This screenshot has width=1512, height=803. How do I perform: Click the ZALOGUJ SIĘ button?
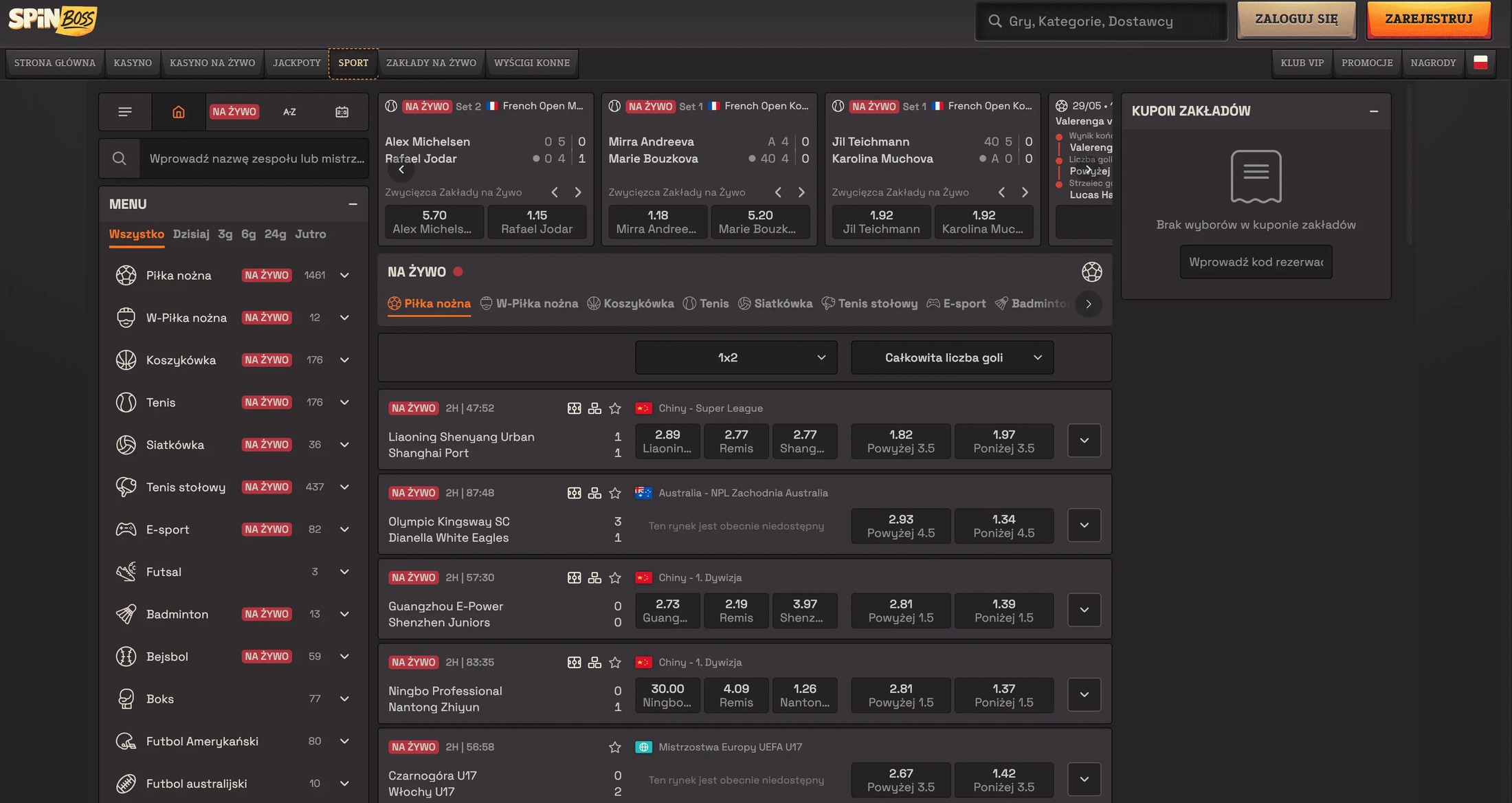point(1296,19)
